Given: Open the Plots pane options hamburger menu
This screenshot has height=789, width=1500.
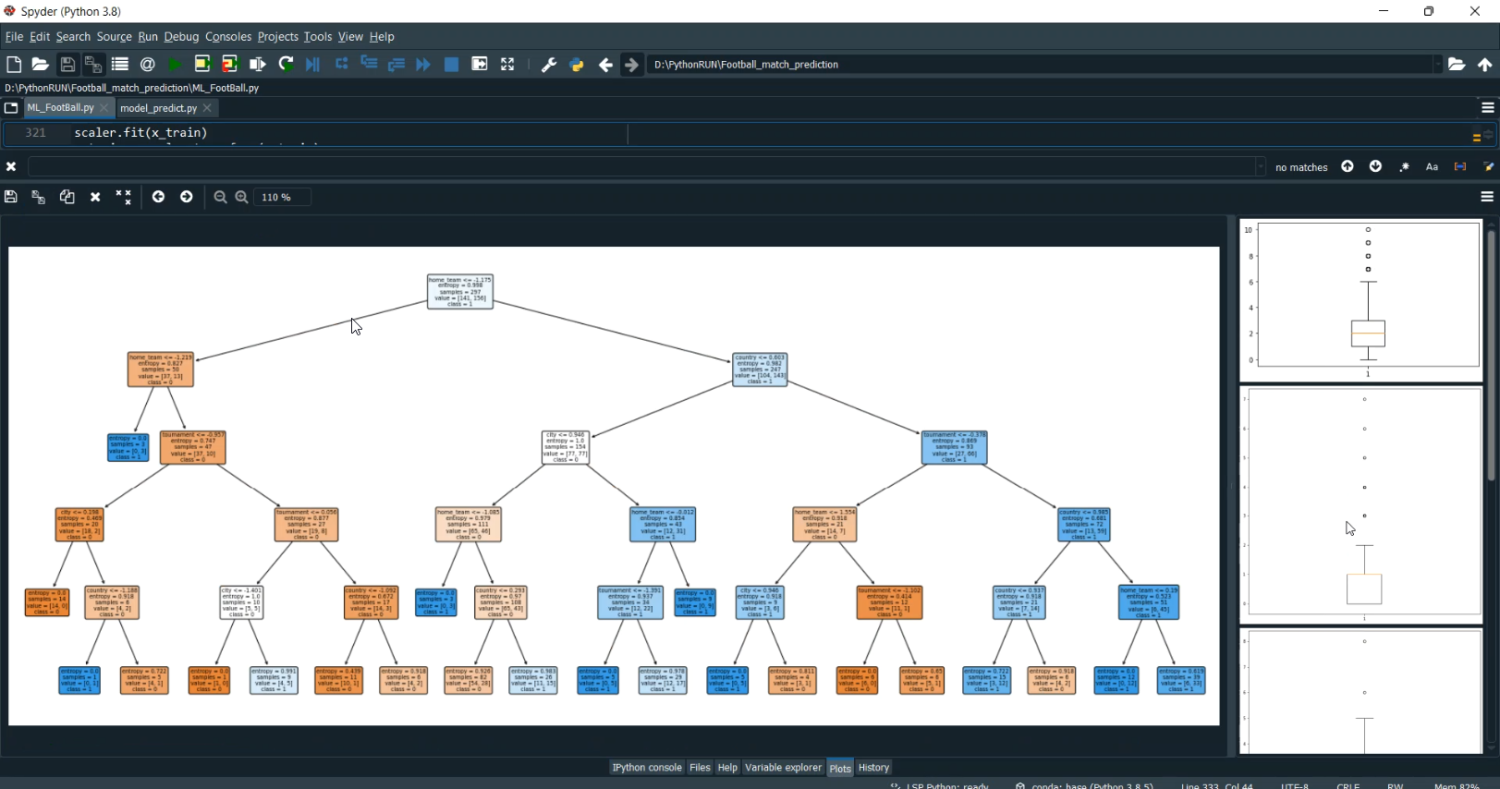Looking at the screenshot, I should [x=1487, y=197].
